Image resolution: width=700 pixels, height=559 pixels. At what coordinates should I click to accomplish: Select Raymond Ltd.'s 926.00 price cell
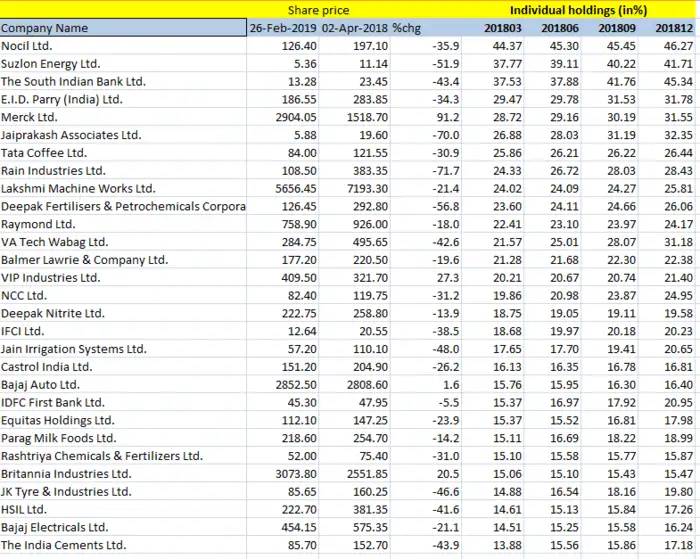coord(367,224)
